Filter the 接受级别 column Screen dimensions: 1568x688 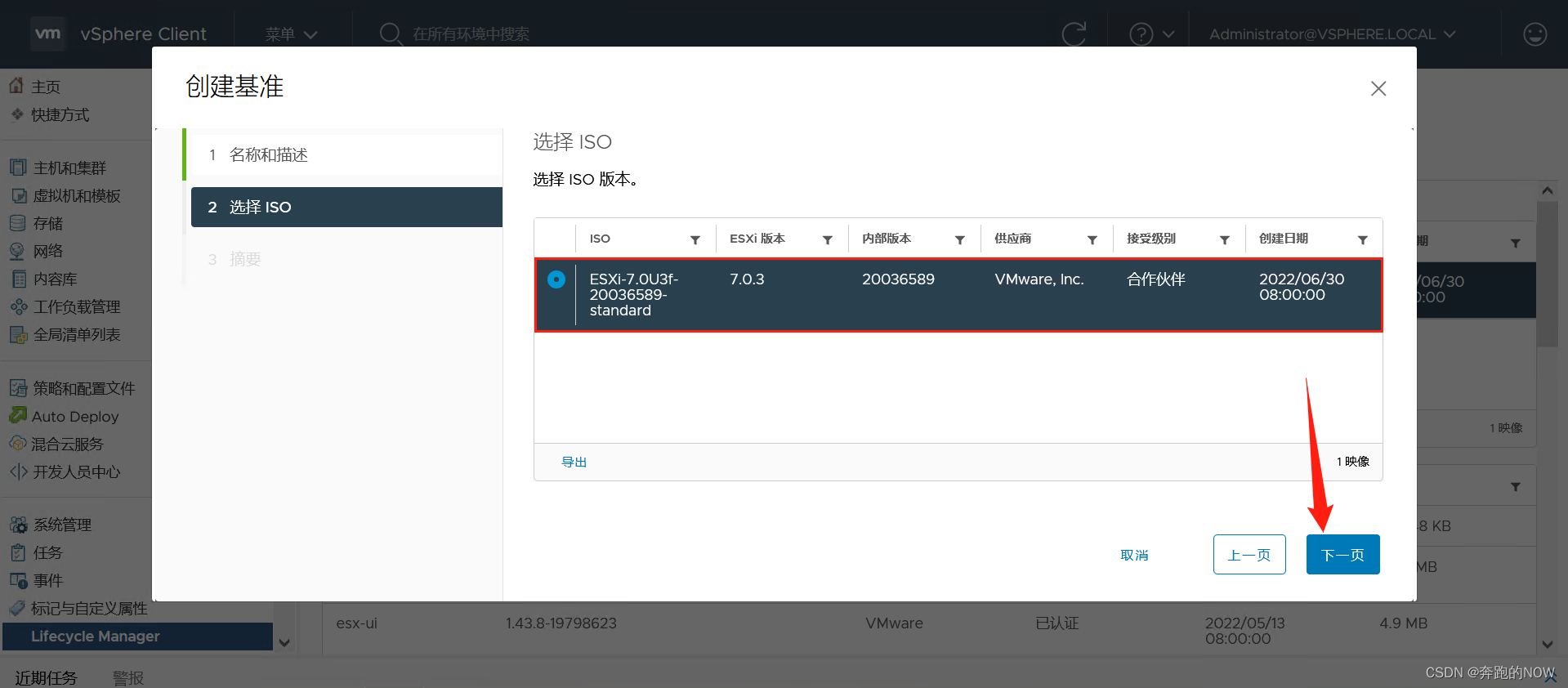[1225, 239]
